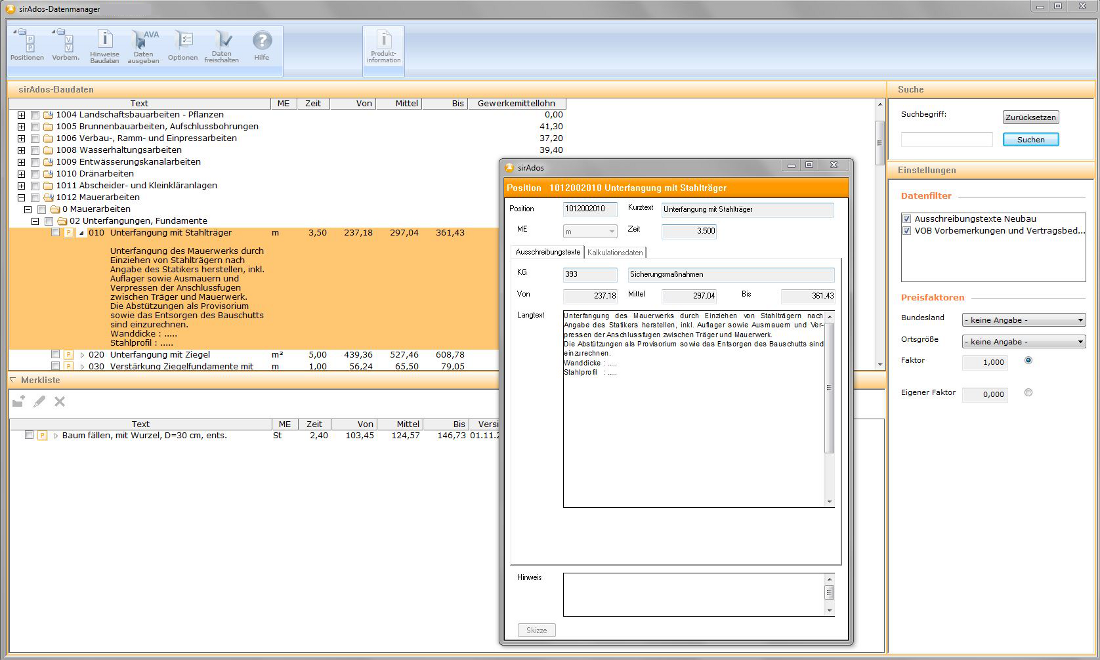Click the Suchen button
The width and height of the screenshot is (1100, 660).
click(x=1030, y=140)
